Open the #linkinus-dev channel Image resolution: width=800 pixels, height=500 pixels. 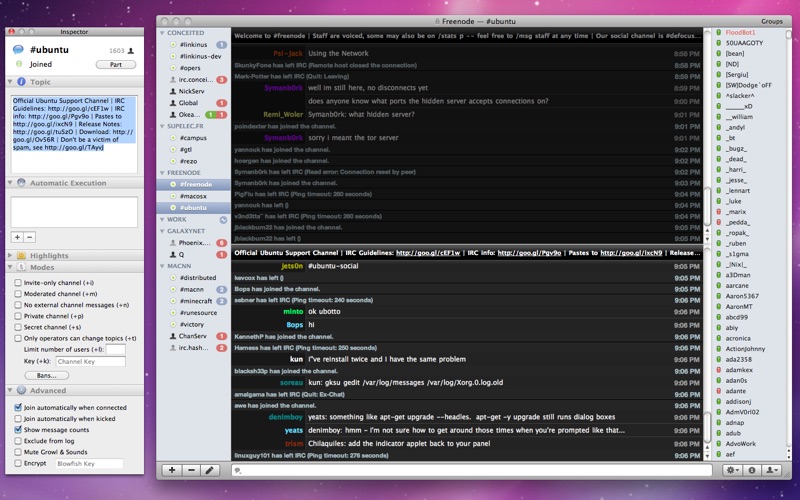coord(193,57)
